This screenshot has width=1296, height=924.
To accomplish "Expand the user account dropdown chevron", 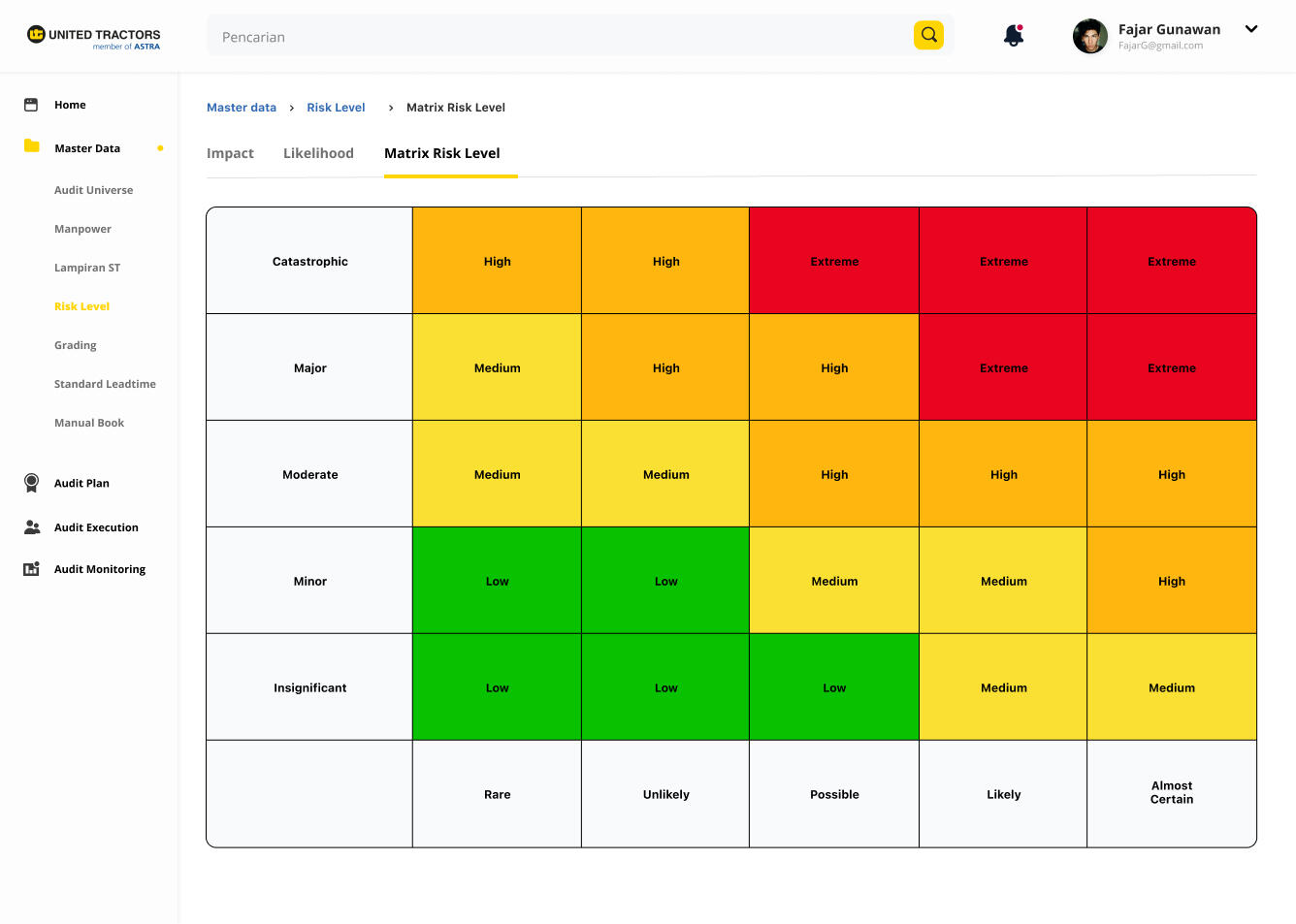I will [x=1250, y=29].
